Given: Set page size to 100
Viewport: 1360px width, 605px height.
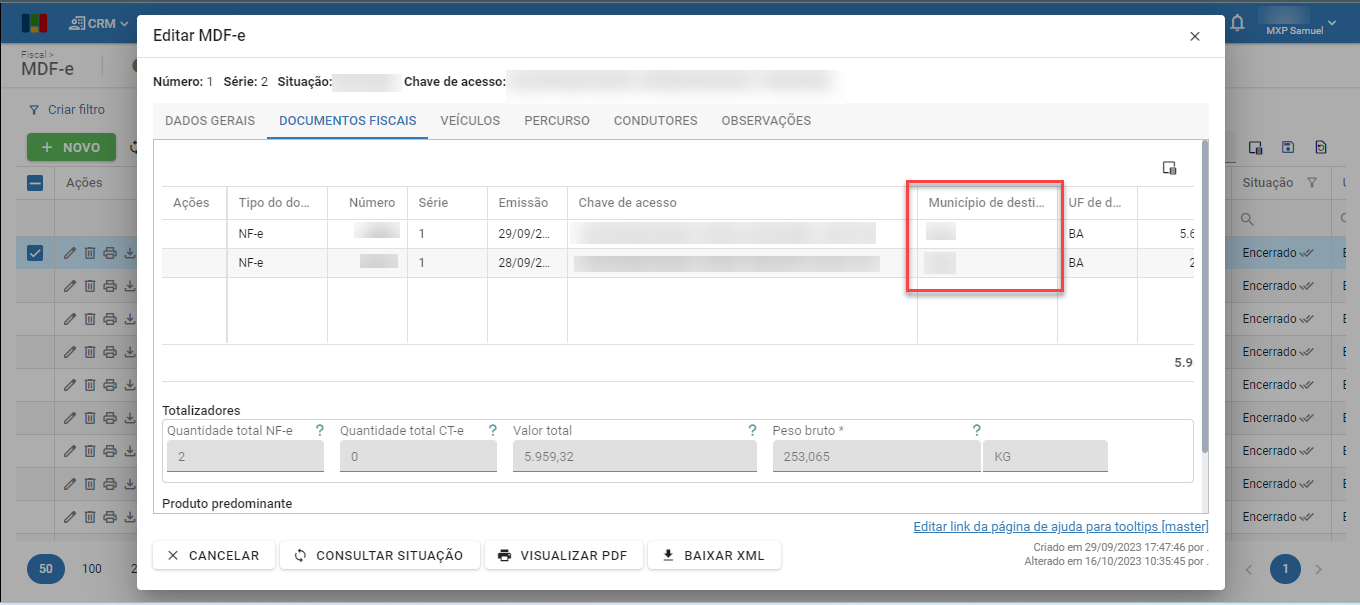Looking at the screenshot, I should 92,569.
